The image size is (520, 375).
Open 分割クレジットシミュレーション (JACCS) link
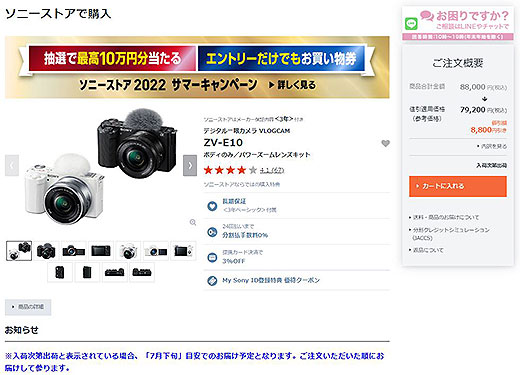[449, 234]
